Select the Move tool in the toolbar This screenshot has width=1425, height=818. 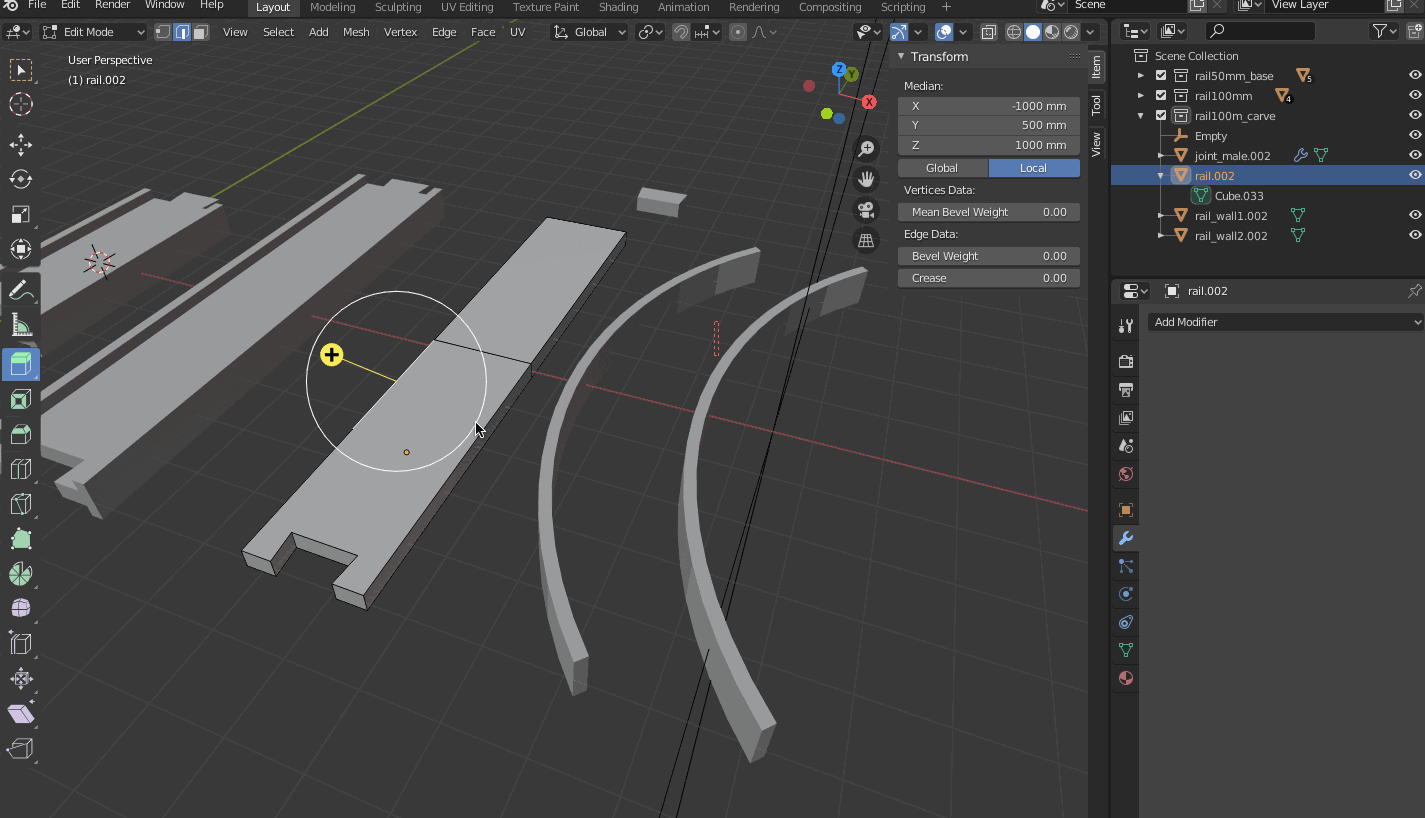[x=21, y=144]
